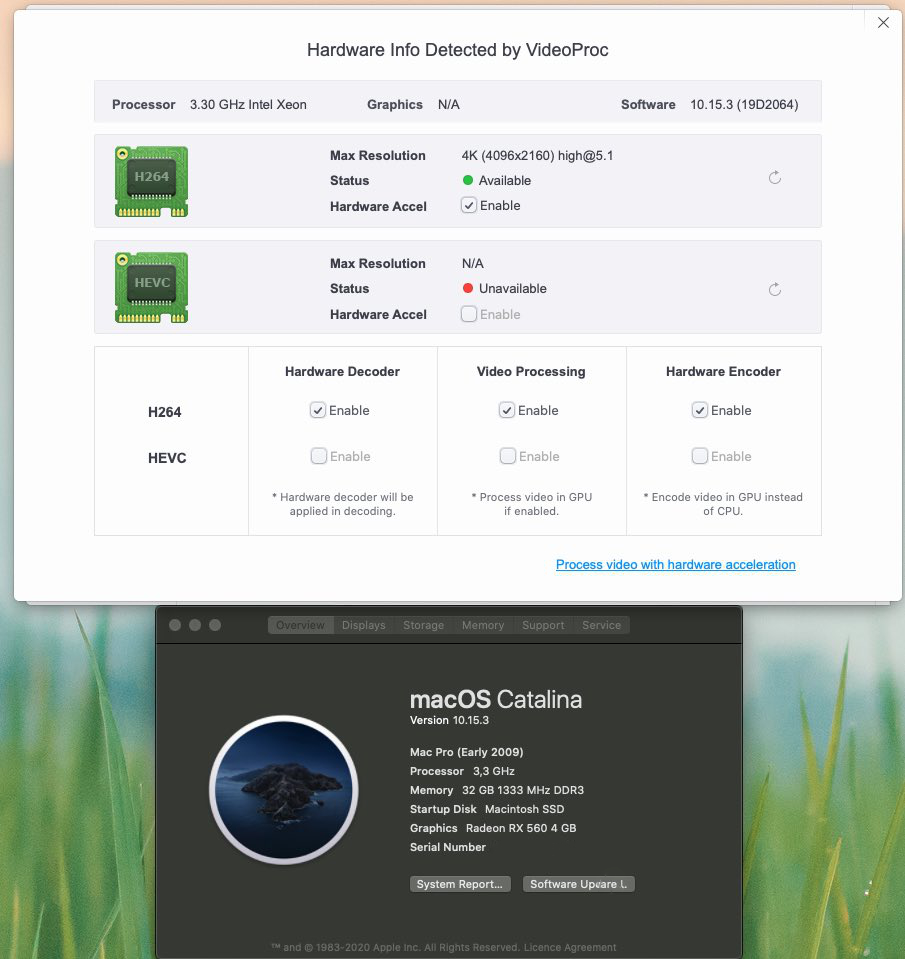
Task: Click the green Available status indicator
Action: pyautogui.click(x=468, y=180)
